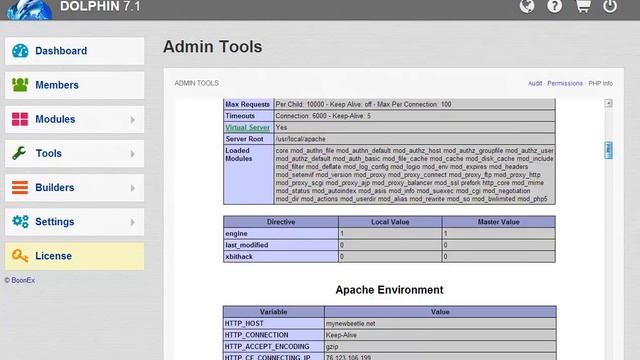This screenshot has width=640, height=360.
Task: Switch to the Audit tab
Action: [535, 83]
